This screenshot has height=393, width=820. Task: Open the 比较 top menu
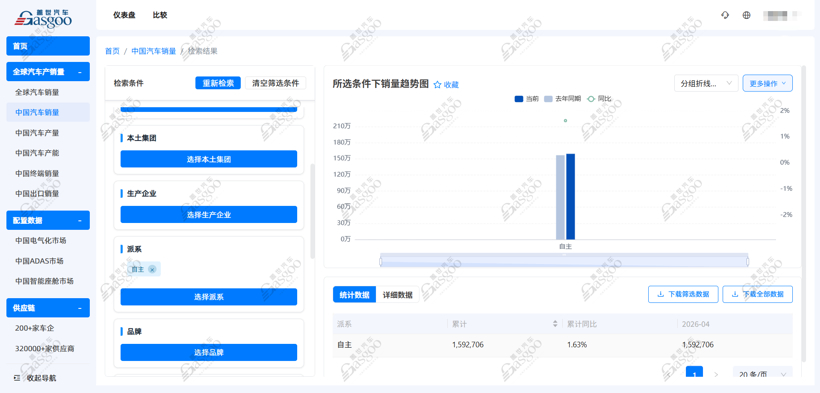160,15
